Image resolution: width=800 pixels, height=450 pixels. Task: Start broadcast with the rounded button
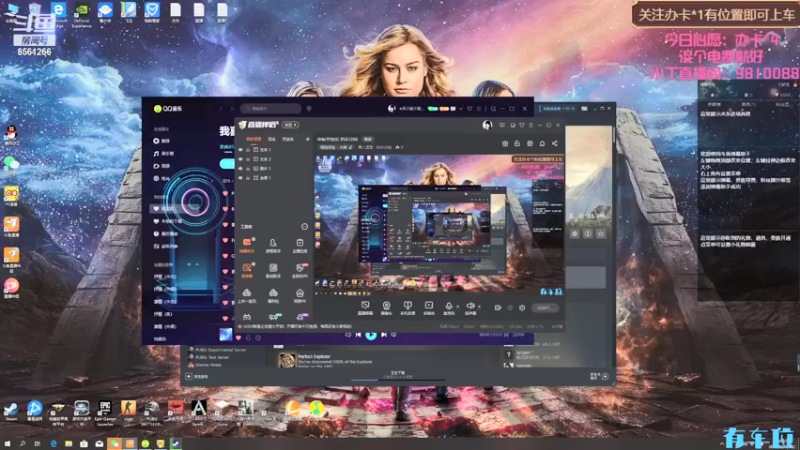coord(545,308)
